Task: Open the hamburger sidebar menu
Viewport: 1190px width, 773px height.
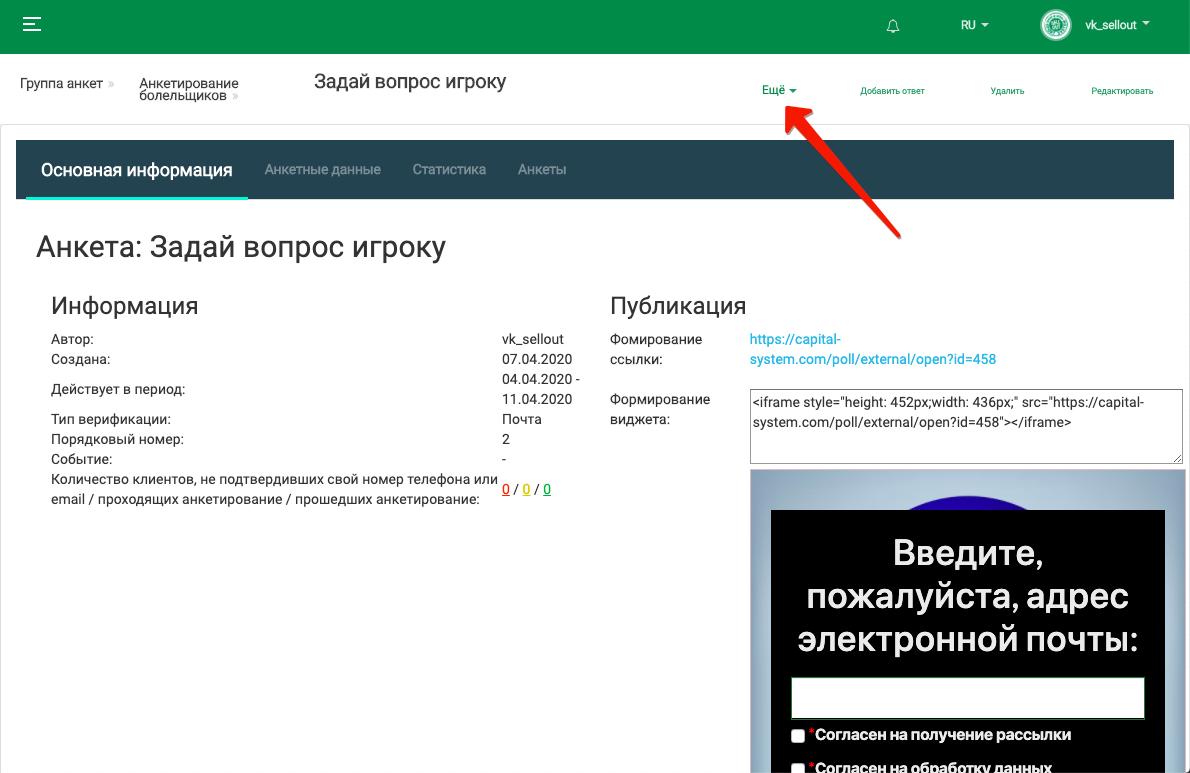Action: coord(32,25)
